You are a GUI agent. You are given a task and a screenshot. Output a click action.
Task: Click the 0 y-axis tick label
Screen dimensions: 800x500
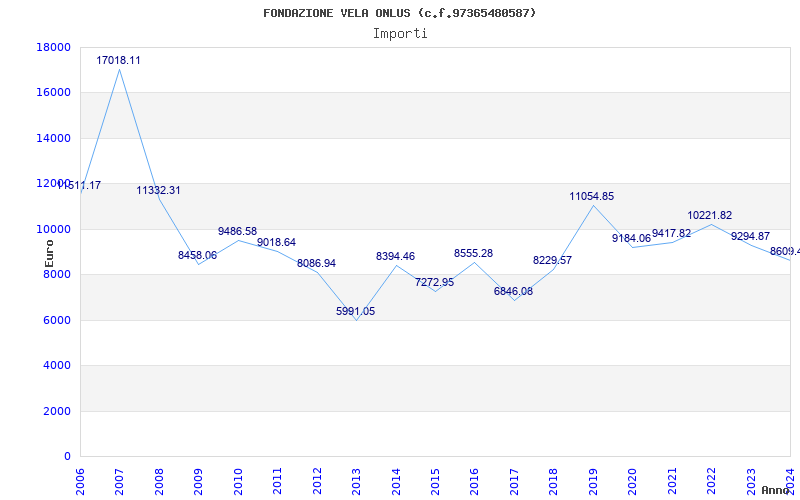(x=67, y=457)
